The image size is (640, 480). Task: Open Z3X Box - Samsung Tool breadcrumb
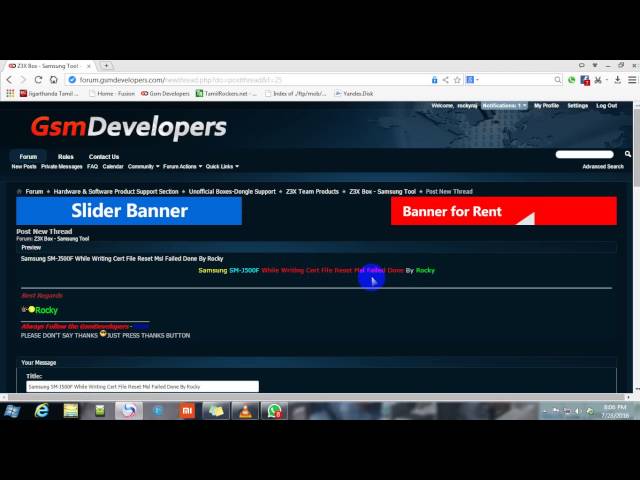click(x=382, y=191)
